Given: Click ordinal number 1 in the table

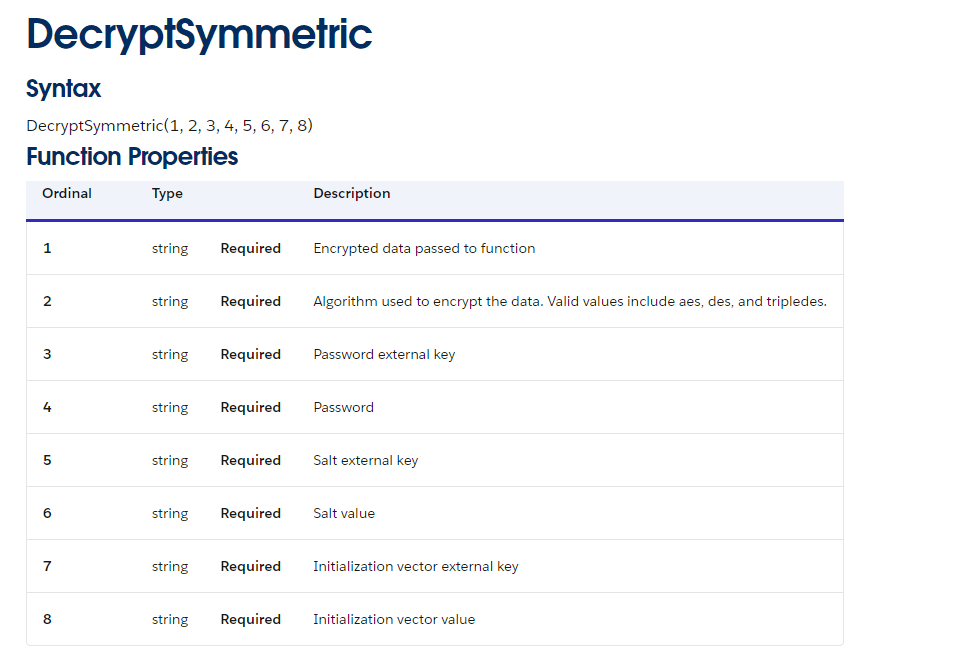Looking at the screenshot, I should 47,248.
